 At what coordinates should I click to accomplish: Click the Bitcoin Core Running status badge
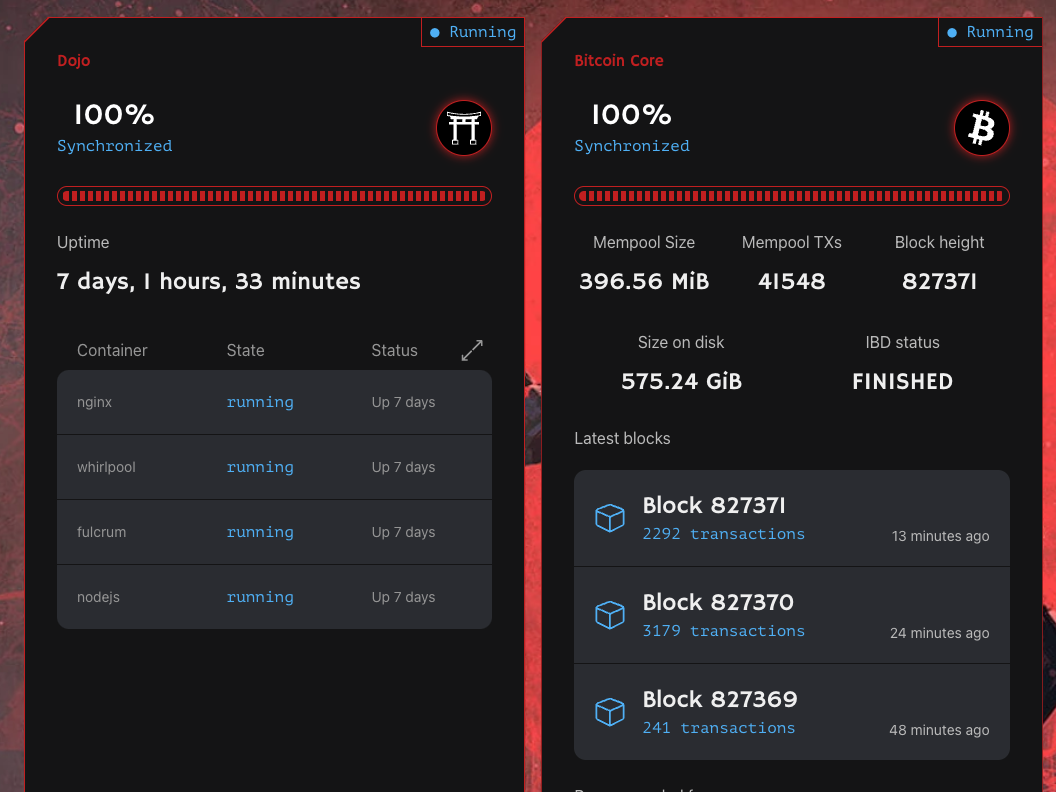tap(990, 32)
